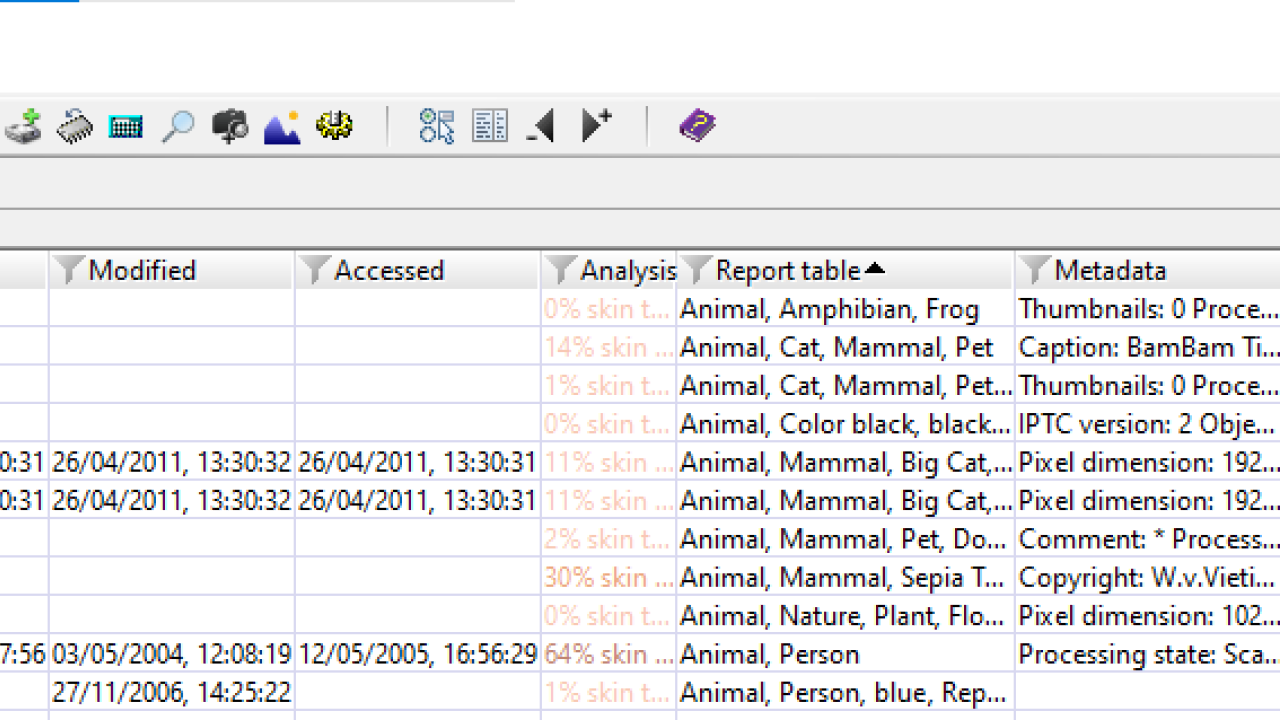This screenshot has width=1280, height=720.
Task: Click the selection pointer with circles icon
Action: coord(437,127)
